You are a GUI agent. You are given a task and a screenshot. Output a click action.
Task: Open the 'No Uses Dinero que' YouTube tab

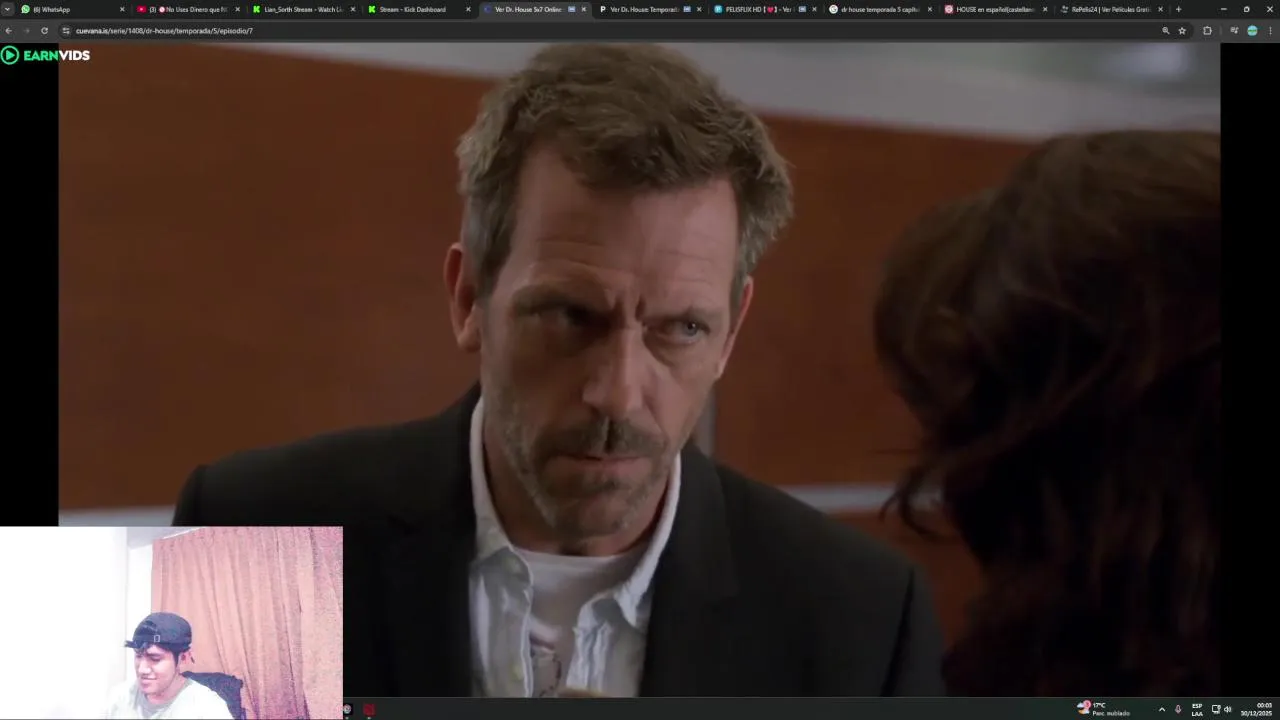point(187,9)
